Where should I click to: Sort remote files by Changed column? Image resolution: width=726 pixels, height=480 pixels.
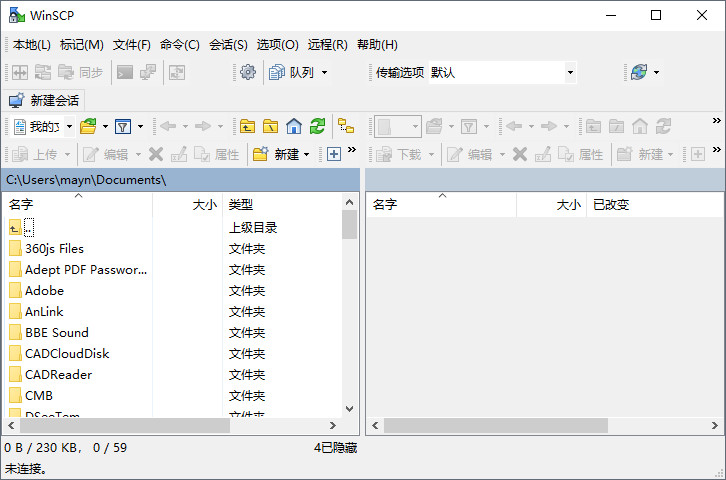(655, 204)
